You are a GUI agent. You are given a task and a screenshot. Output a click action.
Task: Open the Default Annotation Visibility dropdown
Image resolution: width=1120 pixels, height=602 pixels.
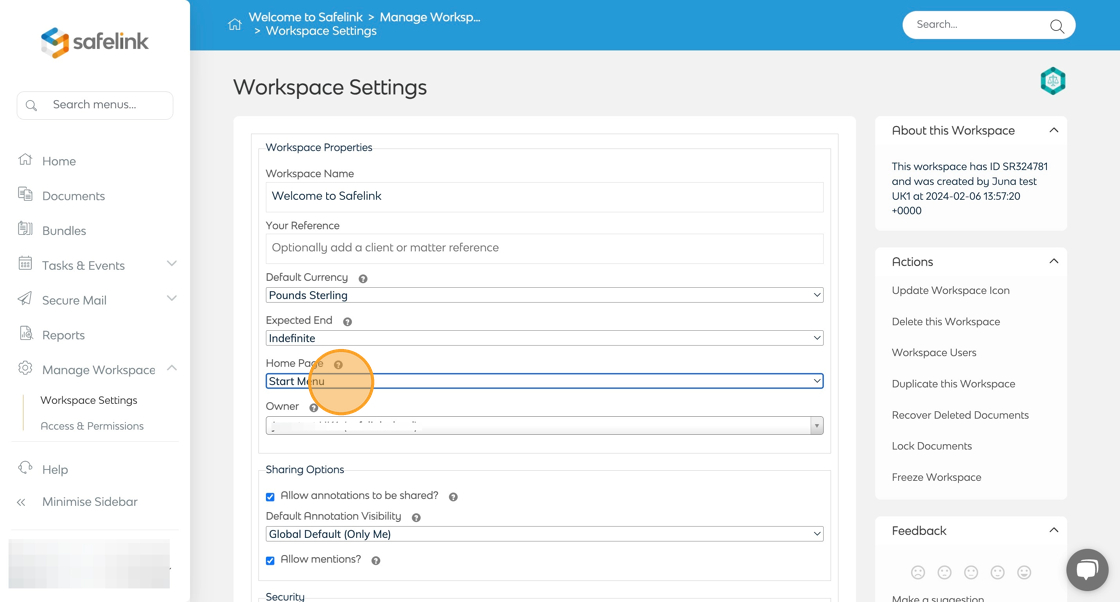coord(544,535)
